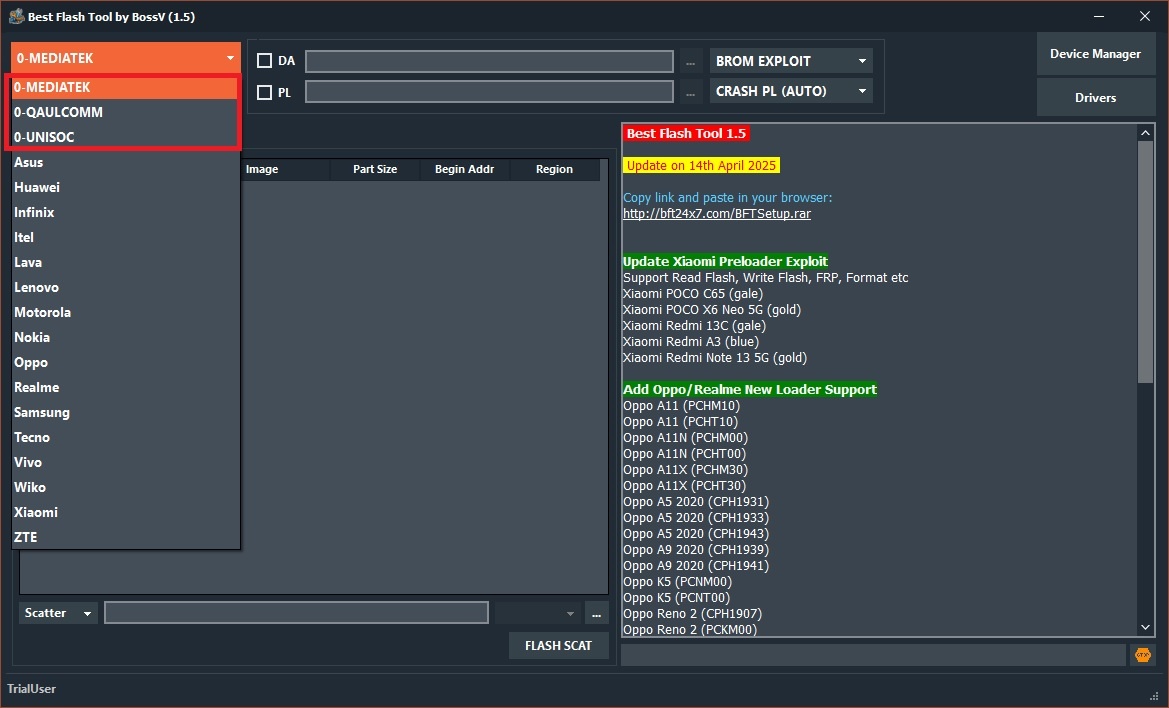The width and height of the screenshot is (1169, 708).
Task: Select 0-MEDIATEK from the list
Action: coord(125,87)
